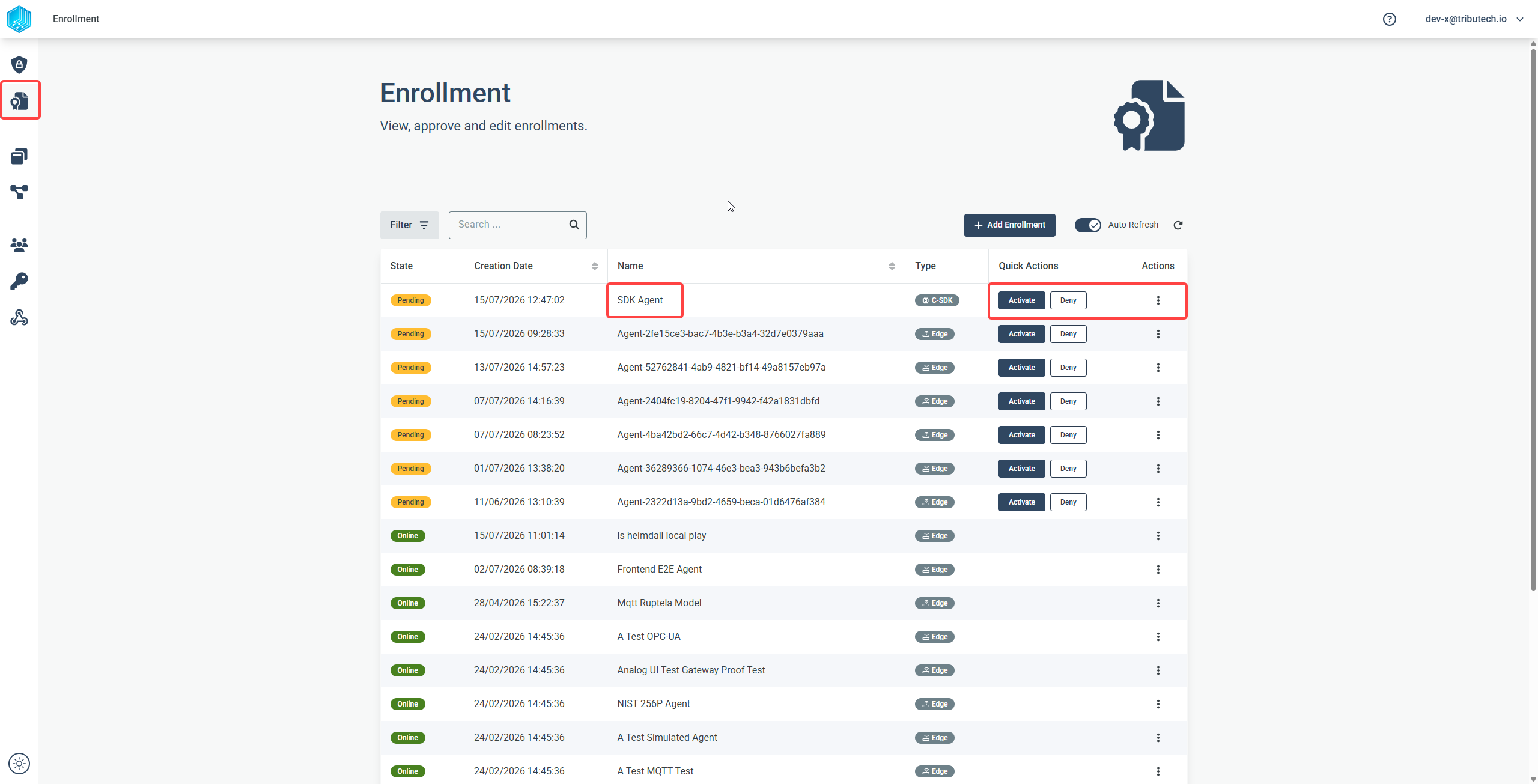Click the Pending badge on SDK Agent row
Screen dimensions: 1538x784
pos(410,300)
